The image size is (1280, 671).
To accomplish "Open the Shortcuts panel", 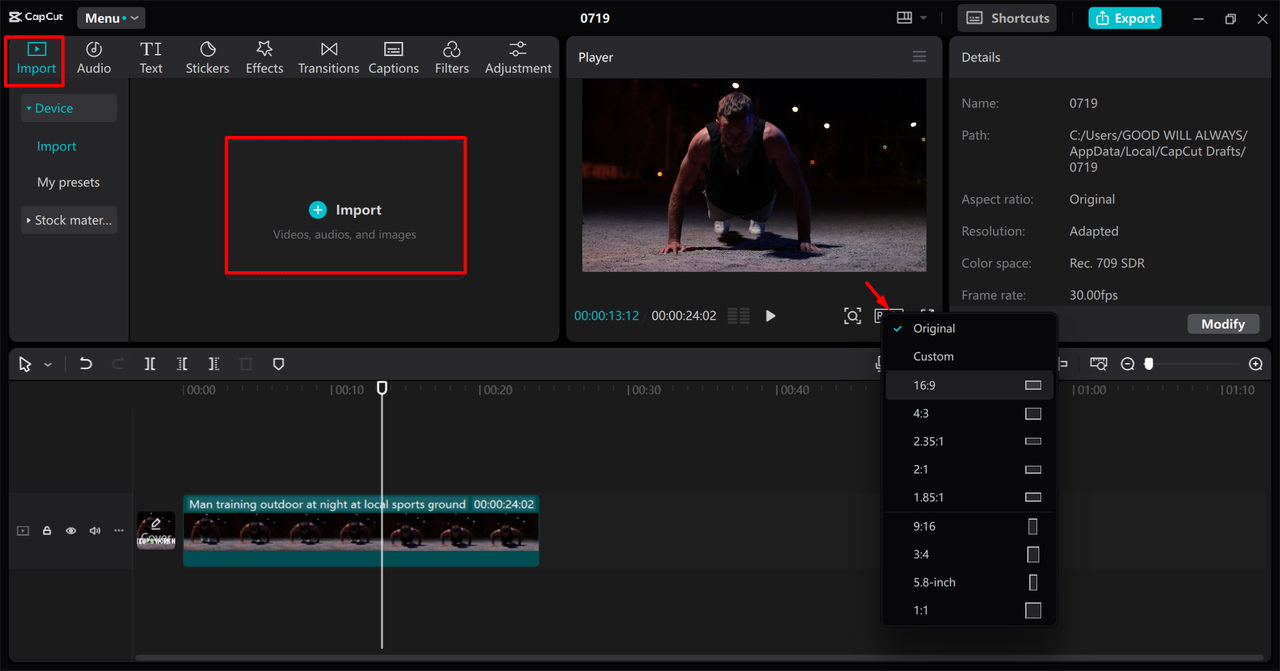I will click(1007, 18).
